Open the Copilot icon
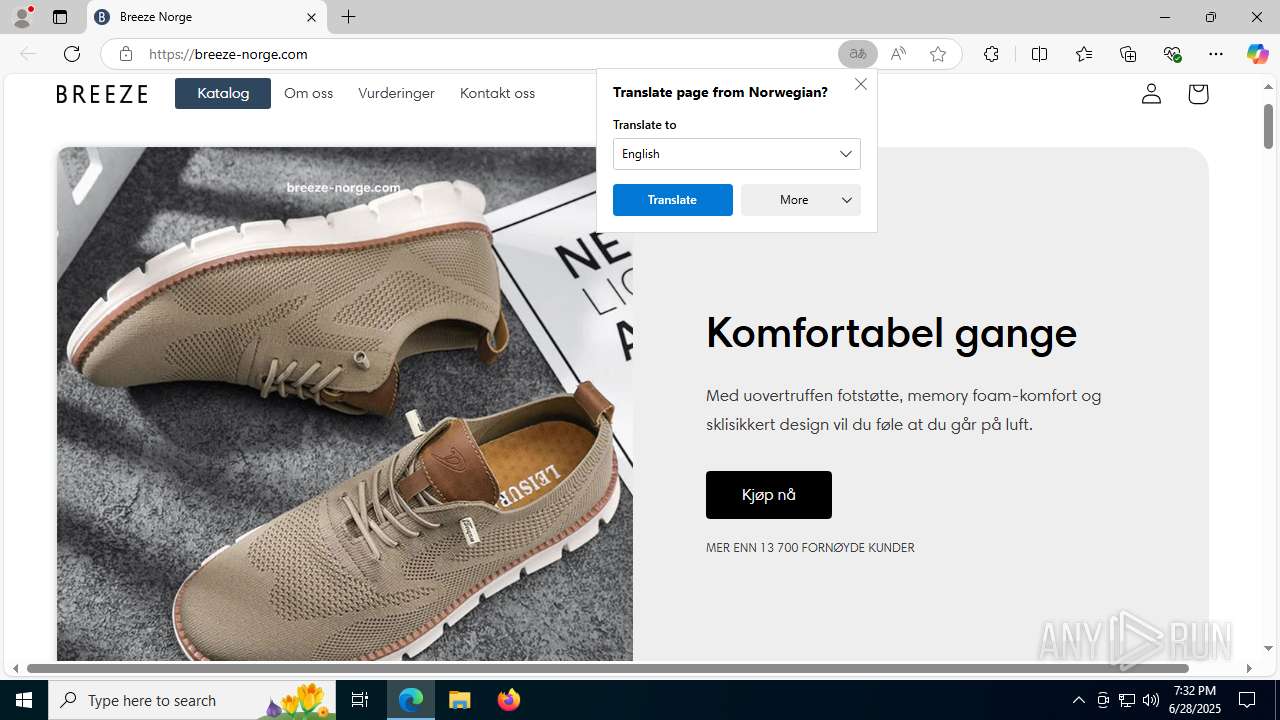Image resolution: width=1280 pixels, height=720 pixels. point(1257,54)
